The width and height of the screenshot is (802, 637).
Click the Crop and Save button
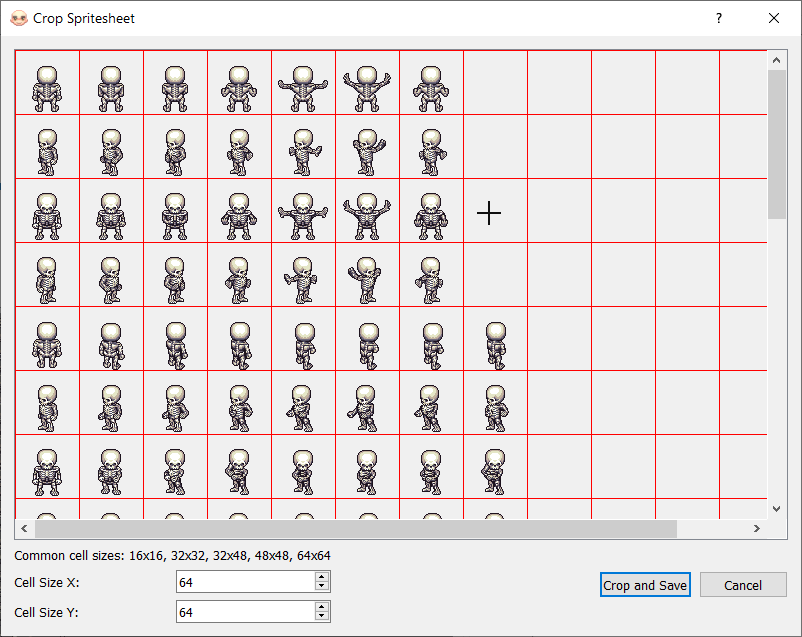[645, 585]
